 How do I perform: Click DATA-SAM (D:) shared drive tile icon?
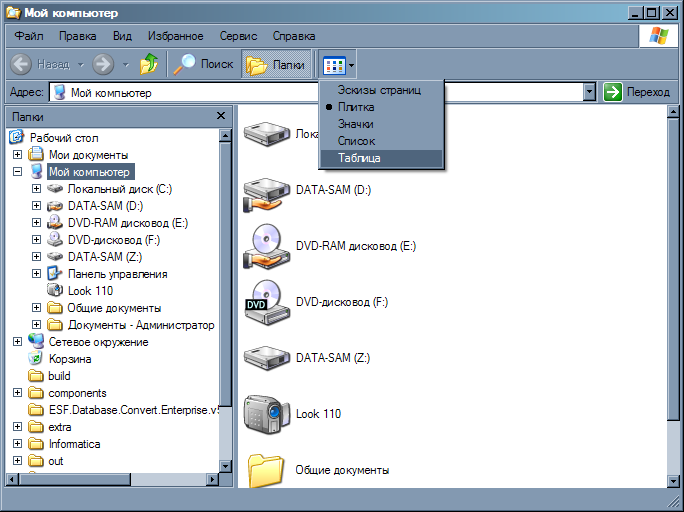pos(267,194)
